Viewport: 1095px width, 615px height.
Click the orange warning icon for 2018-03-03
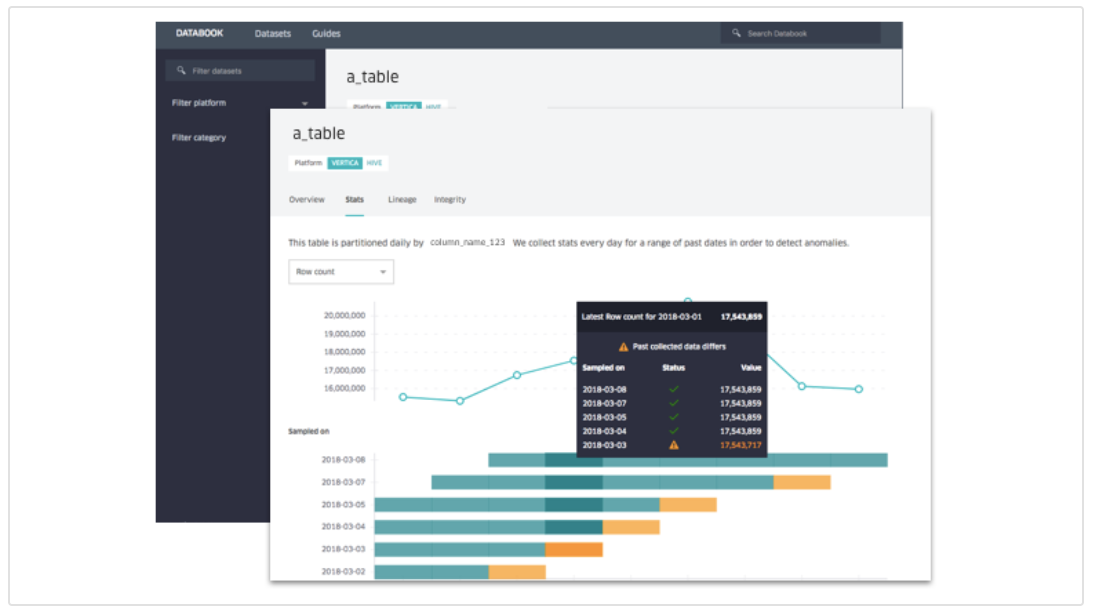point(674,445)
